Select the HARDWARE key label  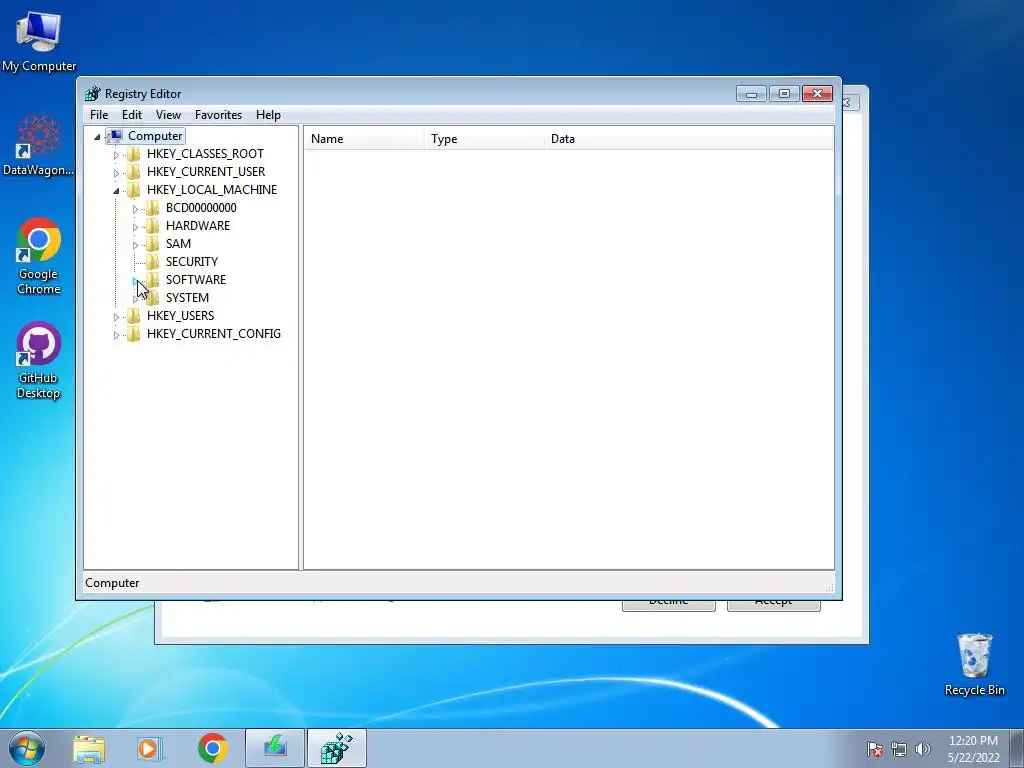pyautogui.click(x=198, y=226)
